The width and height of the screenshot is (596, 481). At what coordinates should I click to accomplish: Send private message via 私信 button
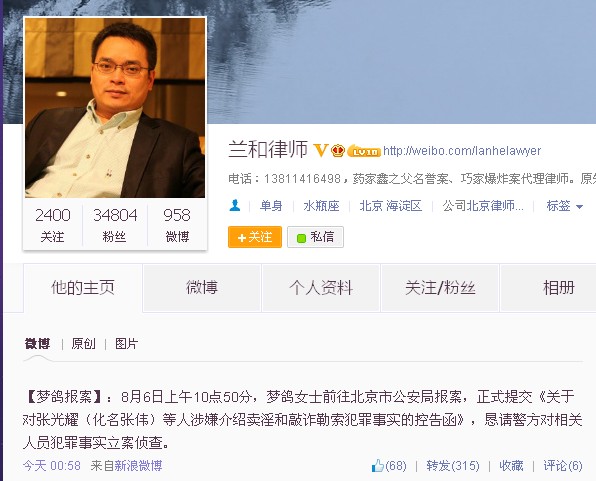point(315,237)
